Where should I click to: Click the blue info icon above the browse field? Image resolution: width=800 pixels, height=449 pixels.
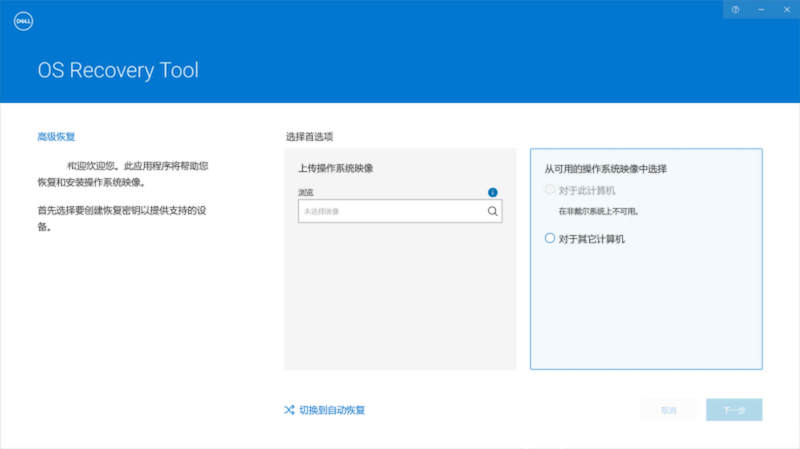(x=492, y=192)
